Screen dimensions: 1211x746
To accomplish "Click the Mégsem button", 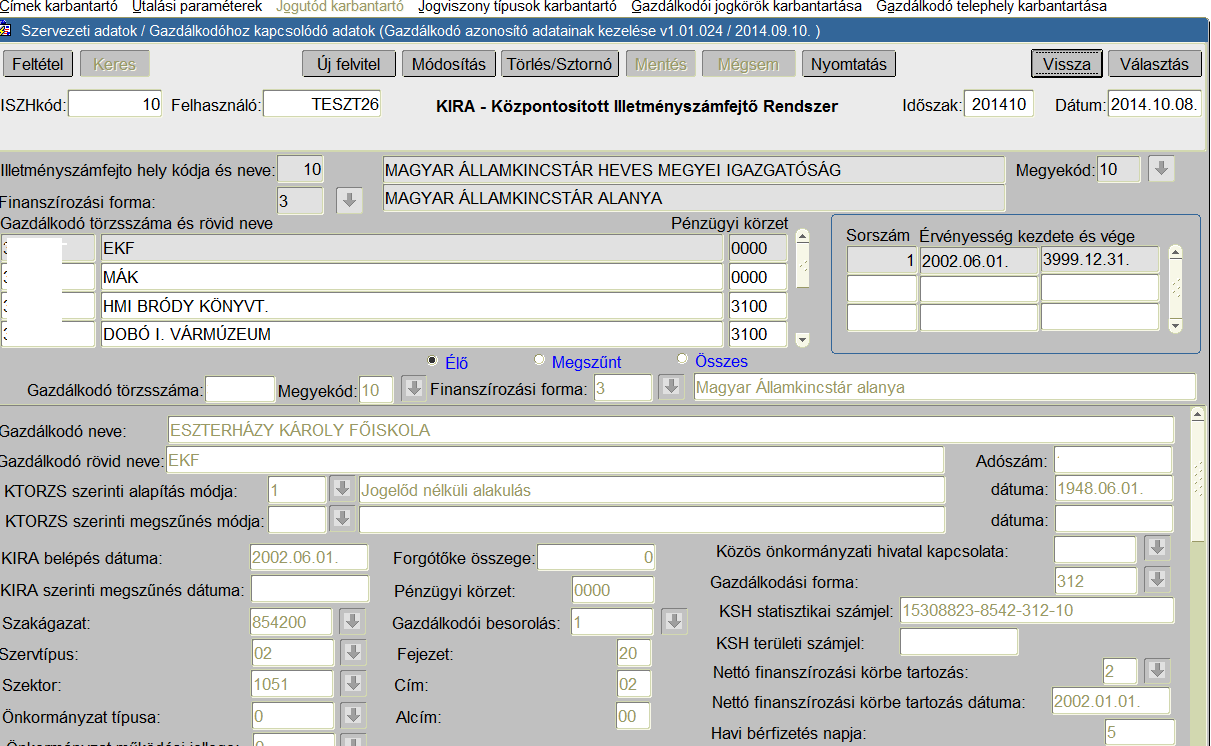I will click(x=748, y=64).
